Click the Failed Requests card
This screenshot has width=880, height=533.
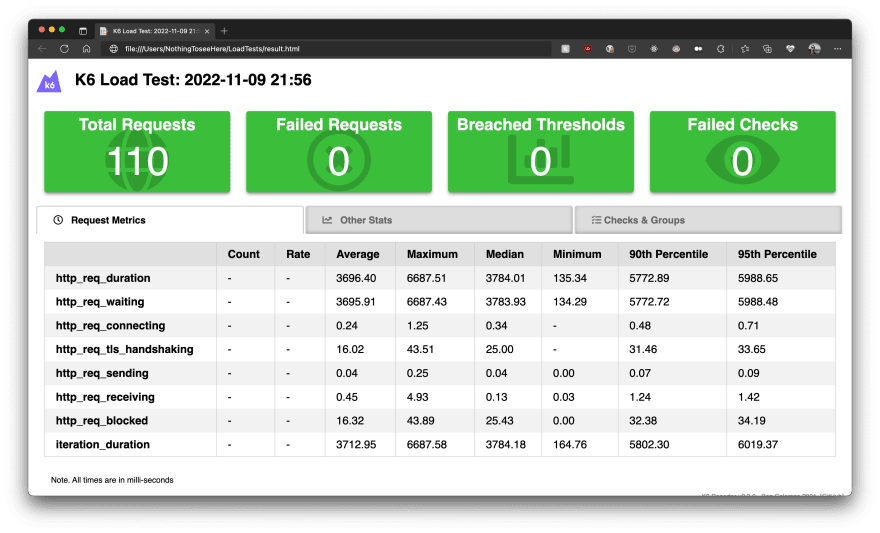339,151
